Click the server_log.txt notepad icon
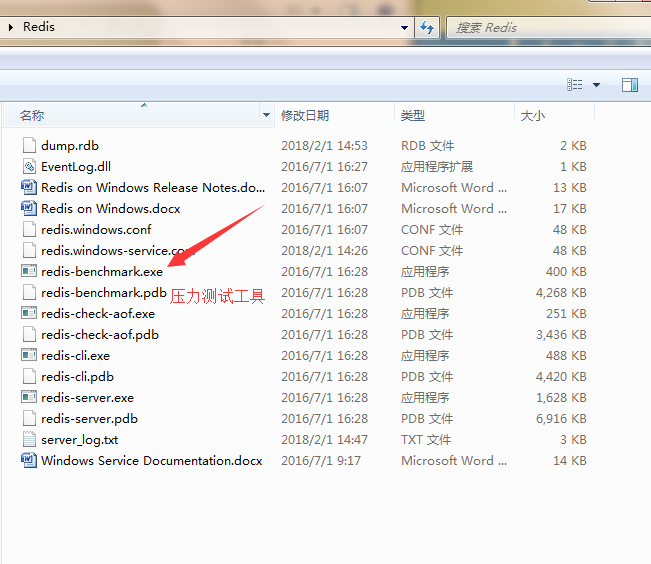 29,439
